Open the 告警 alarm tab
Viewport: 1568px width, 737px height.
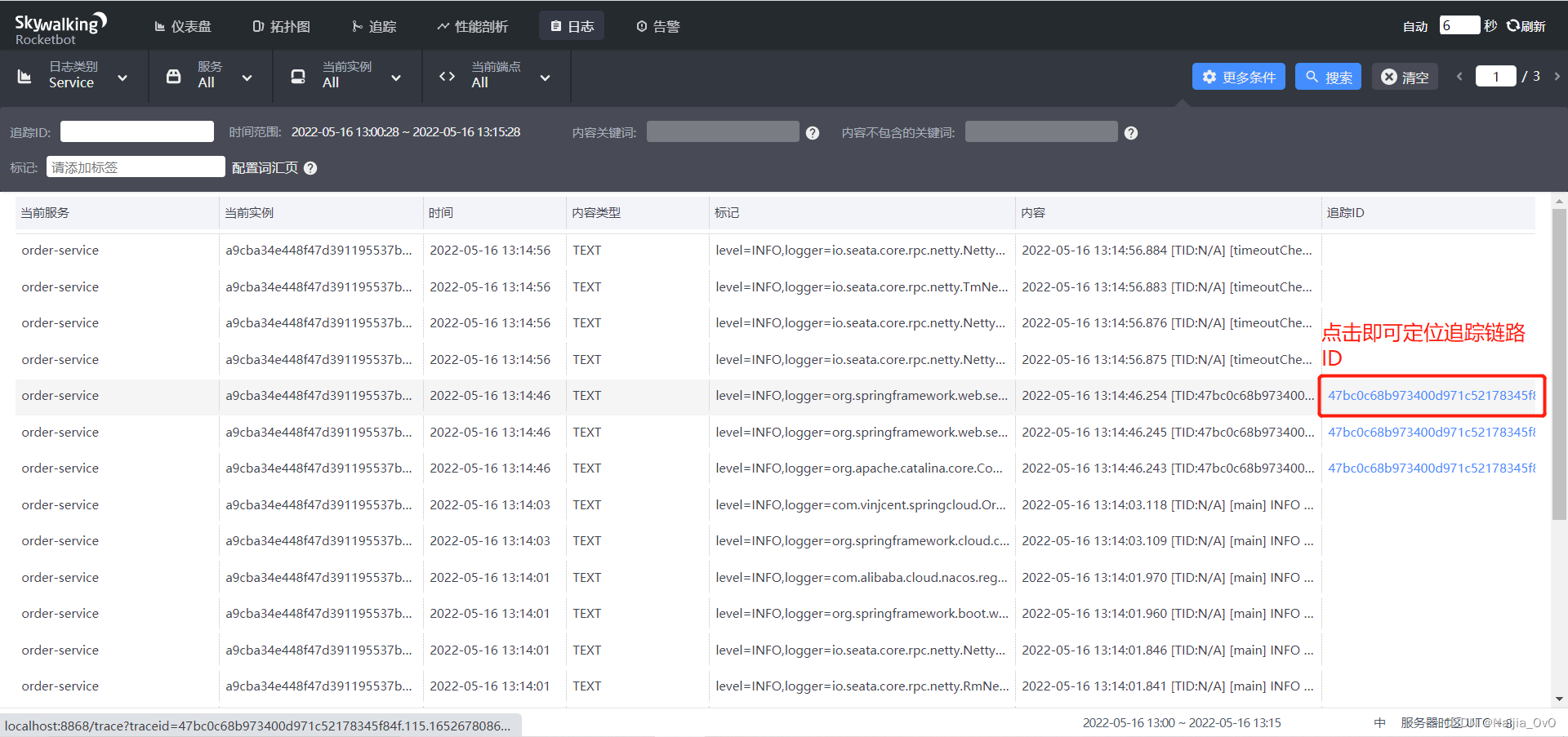[658, 26]
